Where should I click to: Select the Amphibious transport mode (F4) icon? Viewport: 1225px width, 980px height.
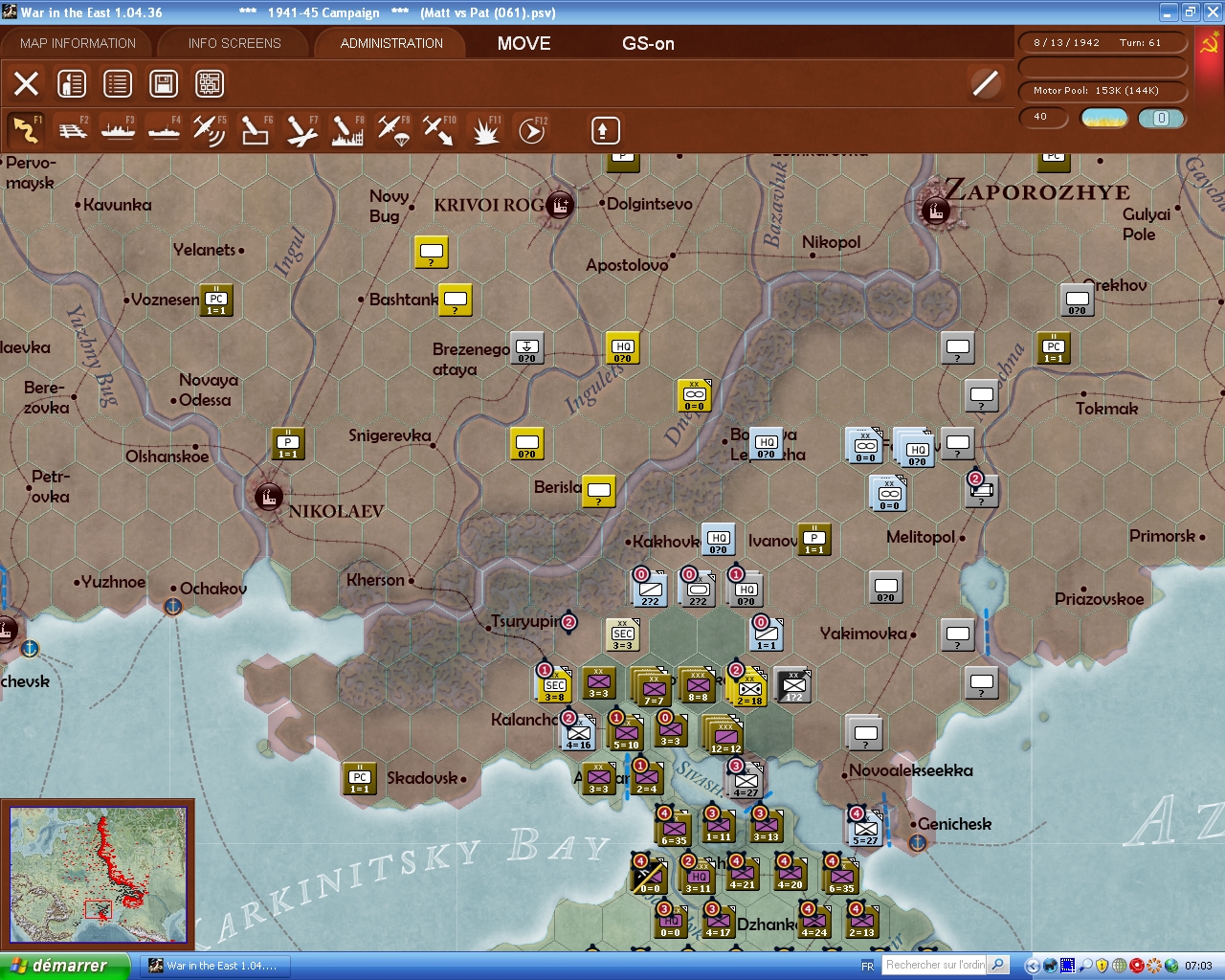point(164,130)
